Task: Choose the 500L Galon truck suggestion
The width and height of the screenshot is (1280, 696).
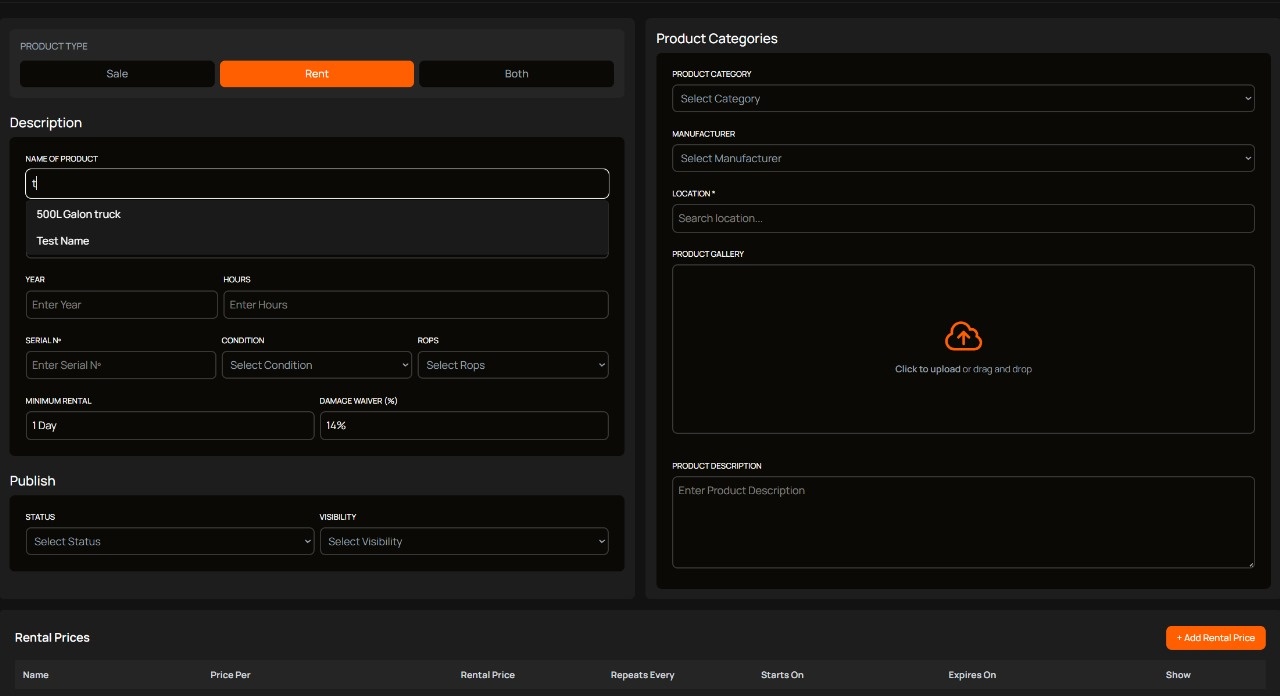Action: pos(79,214)
